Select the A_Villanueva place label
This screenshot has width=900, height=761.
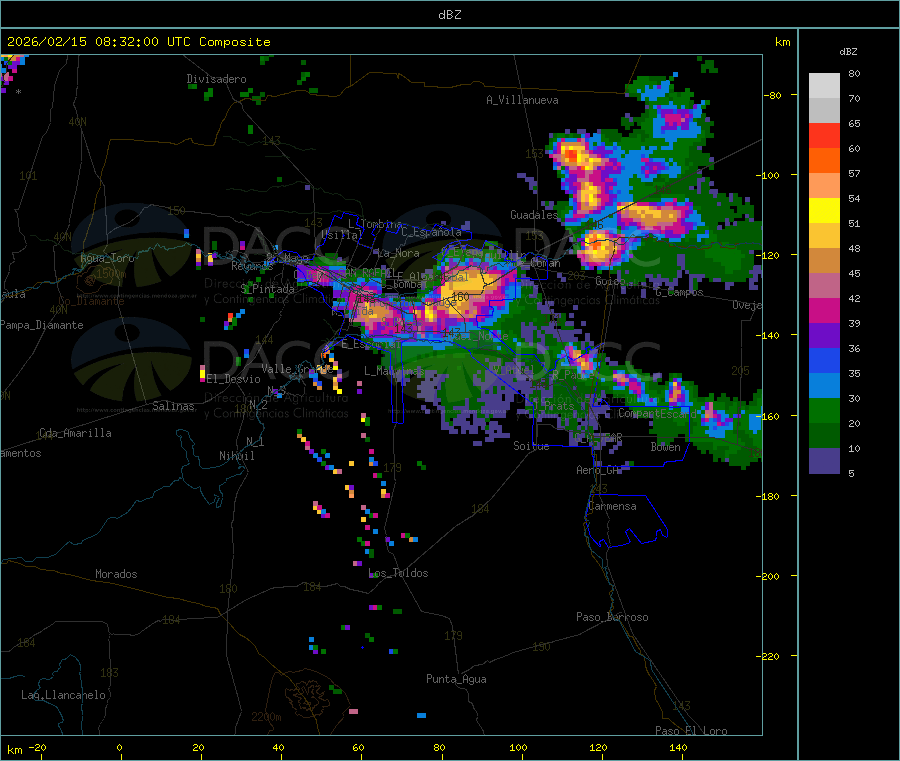pyautogui.click(x=522, y=100)
